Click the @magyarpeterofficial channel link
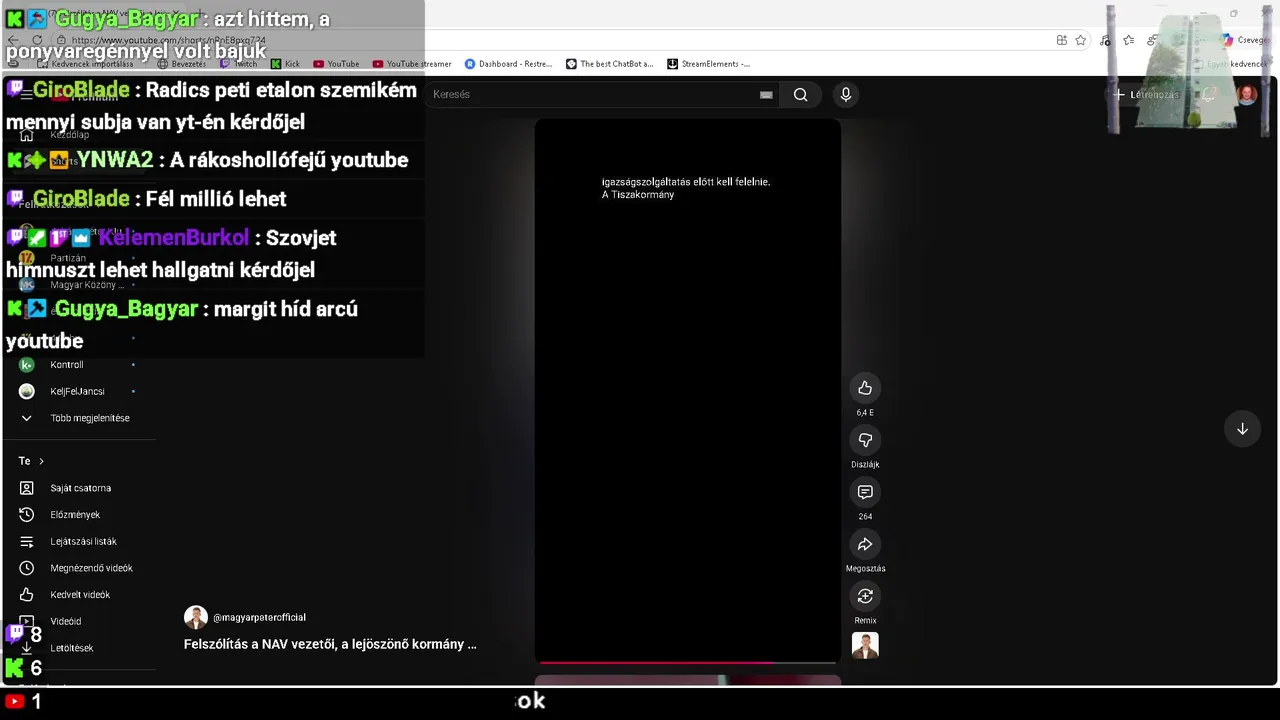This screenshot has width=1280, height=720. pyautogui.click(x=259, y=618)
